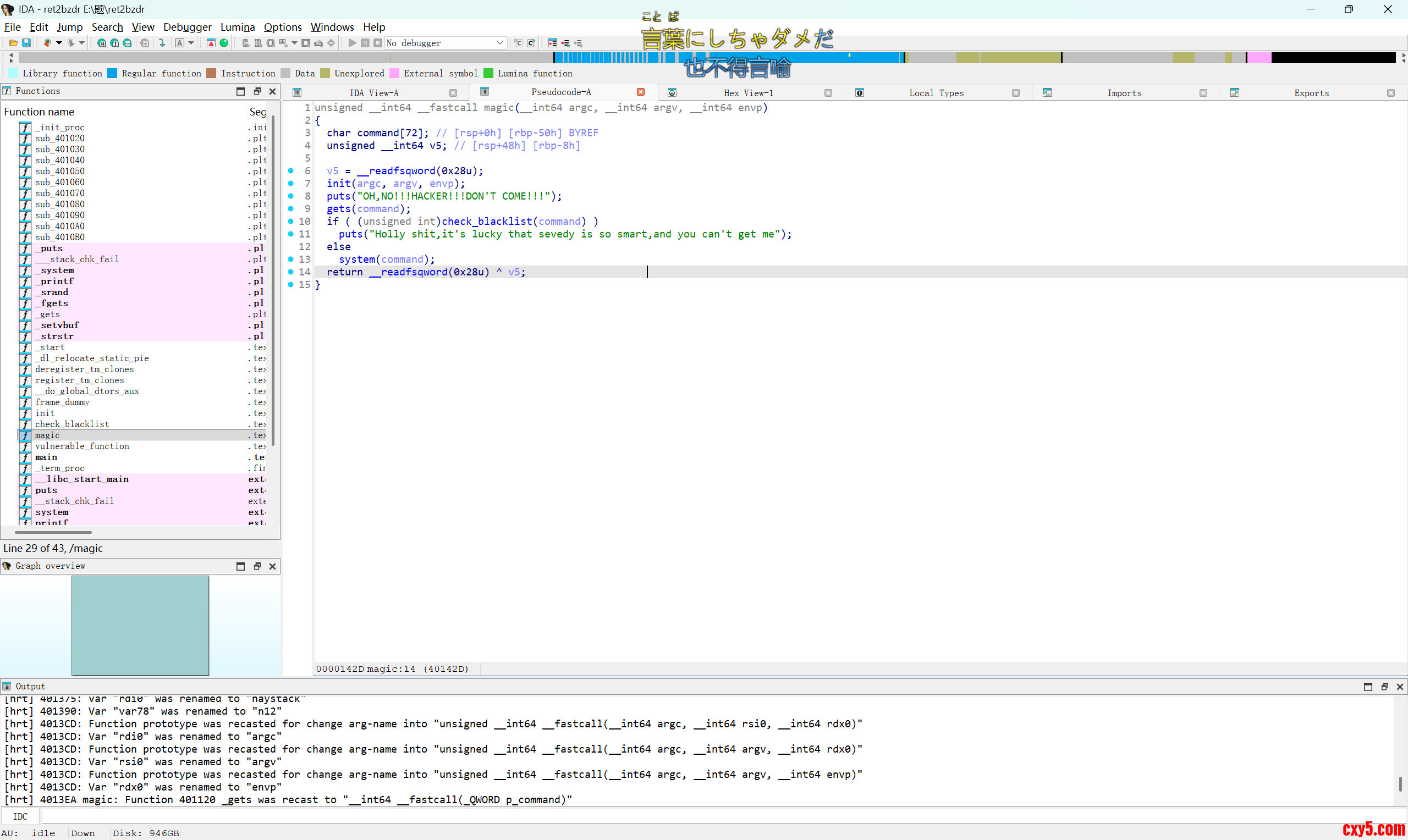Click the green circle toolbar icon
This screenshot has height=840, width=1408.
224,43
